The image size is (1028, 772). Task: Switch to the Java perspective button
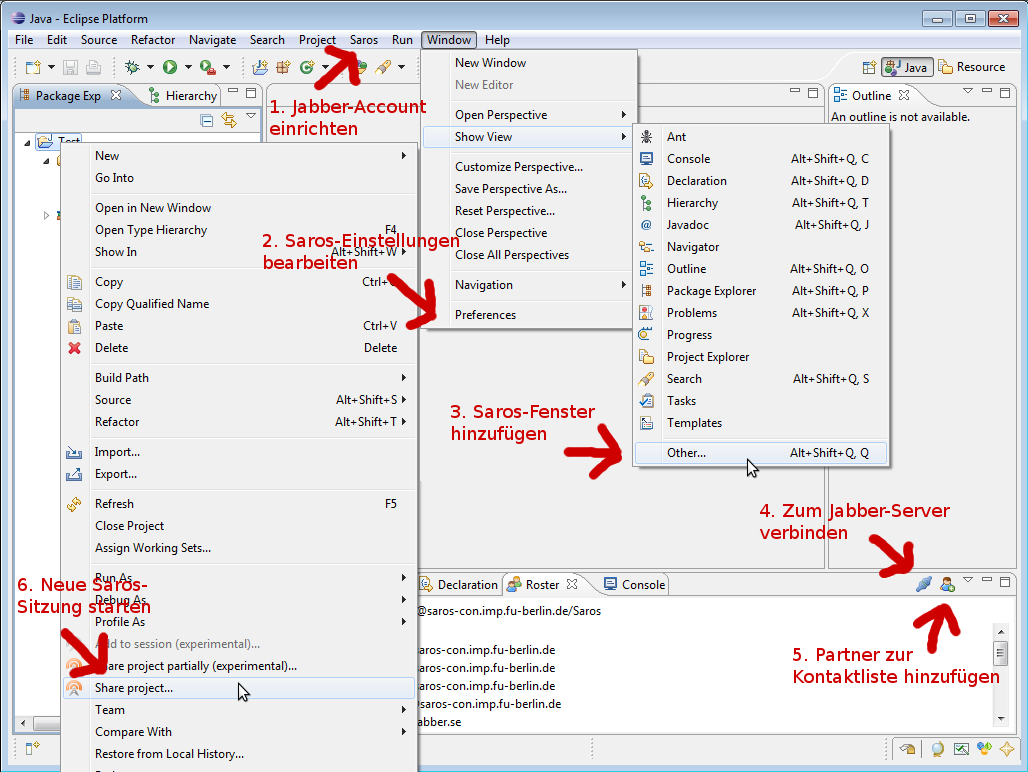(x=906, y=67)
